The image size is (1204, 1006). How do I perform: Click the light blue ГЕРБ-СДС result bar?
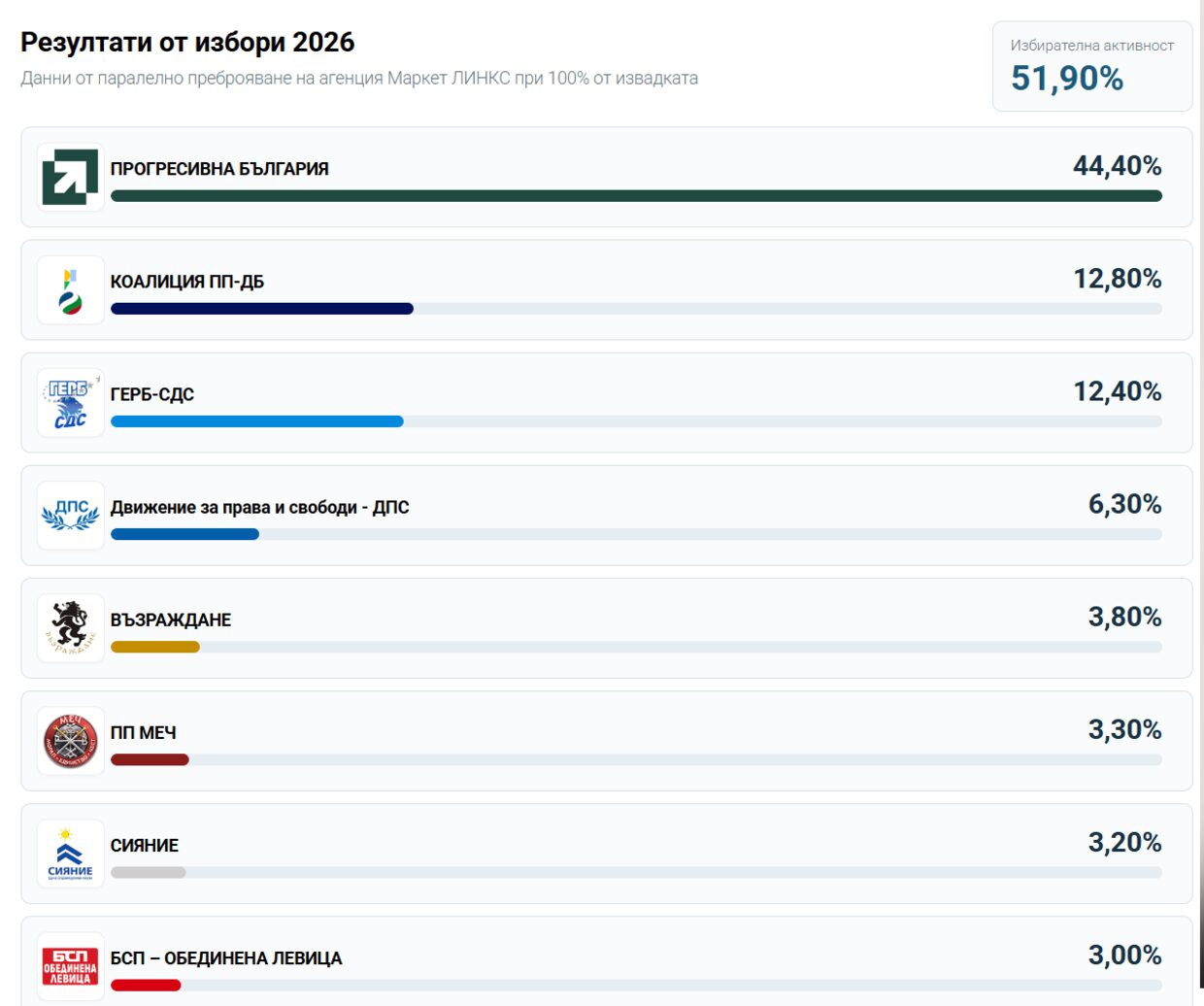click(257, 421)
